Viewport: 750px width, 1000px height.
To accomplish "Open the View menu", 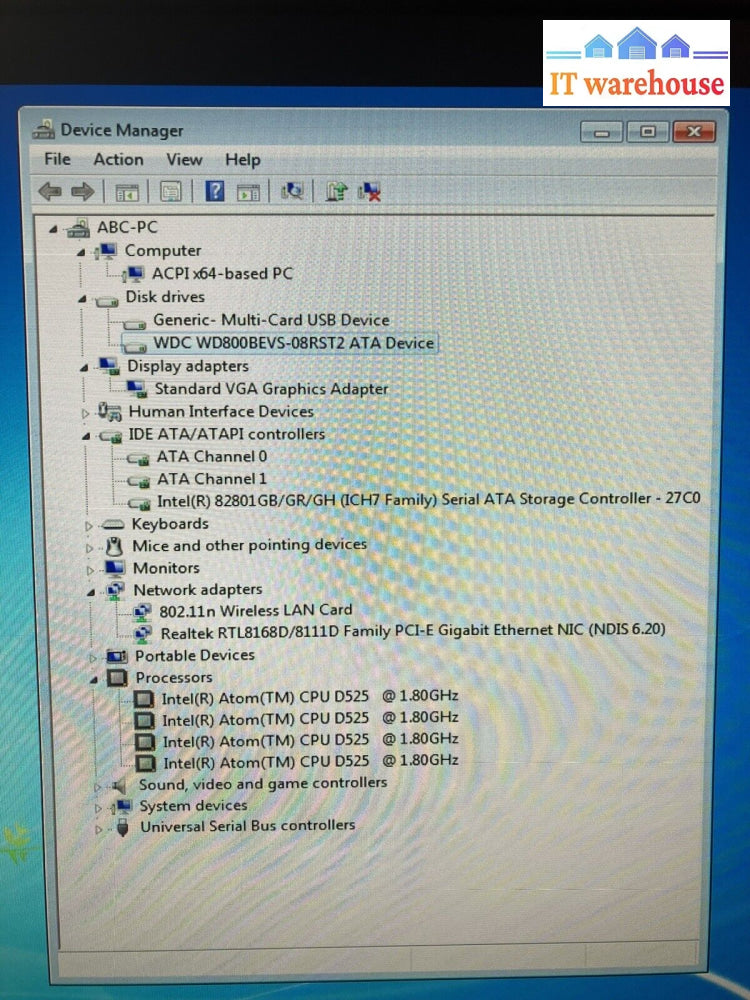I will [184, 159].
